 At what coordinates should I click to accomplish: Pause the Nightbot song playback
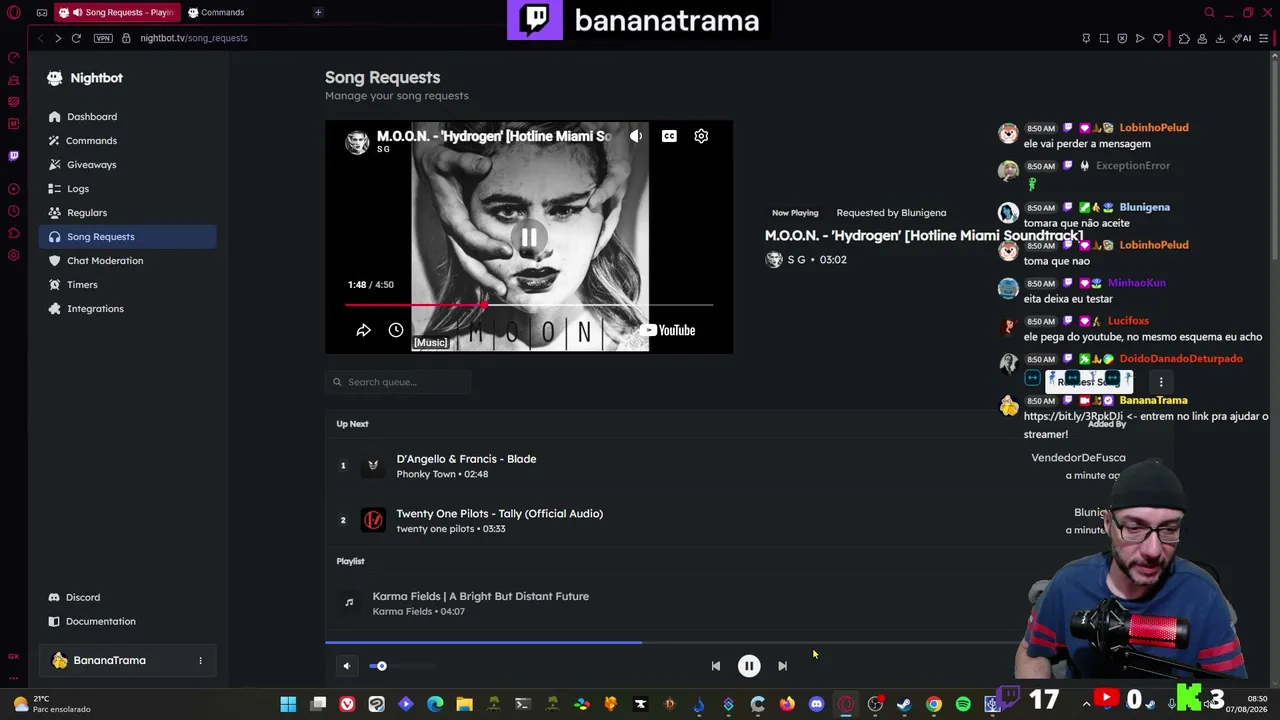[x=749, y=666]
